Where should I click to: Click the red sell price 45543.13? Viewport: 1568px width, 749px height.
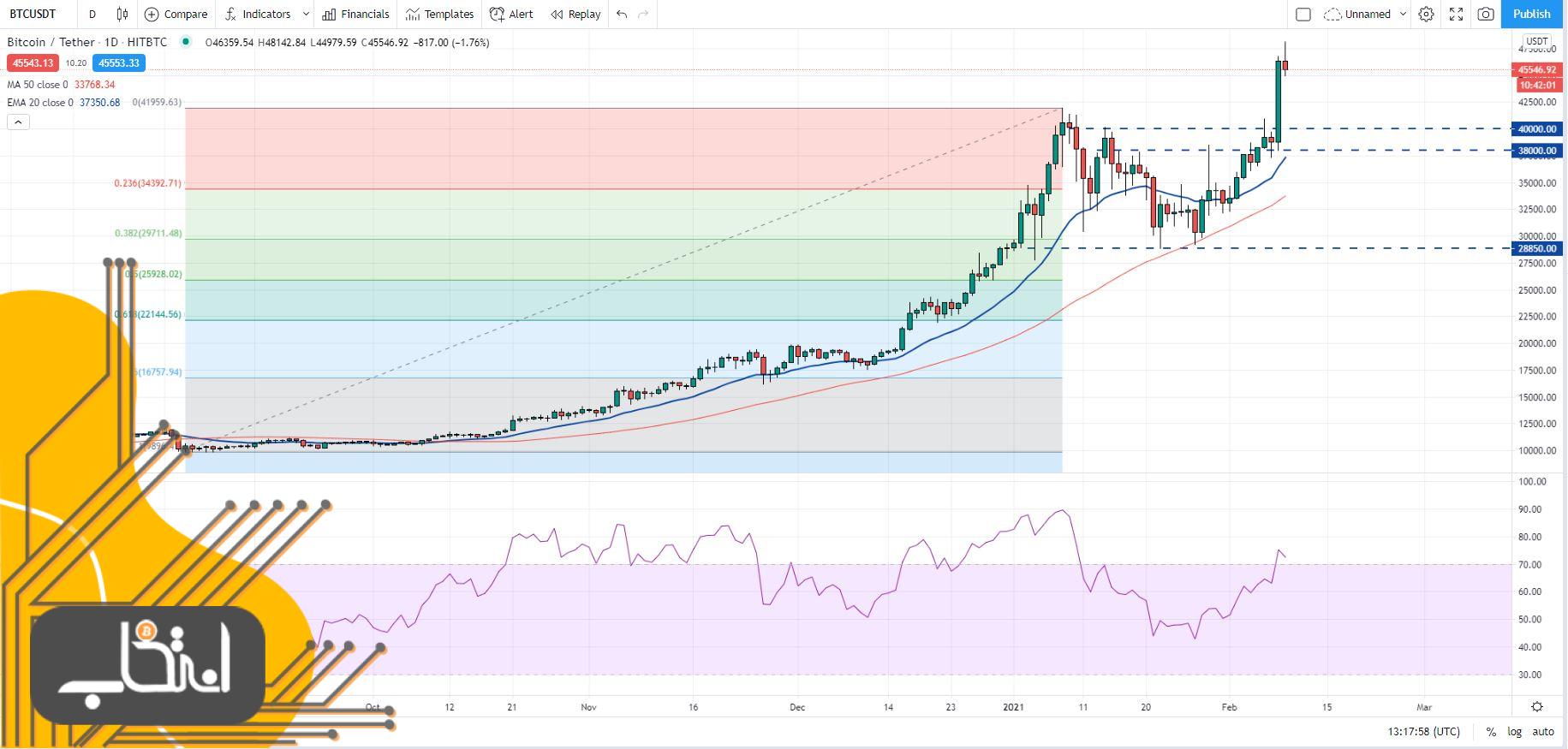(x=33, y=62)
